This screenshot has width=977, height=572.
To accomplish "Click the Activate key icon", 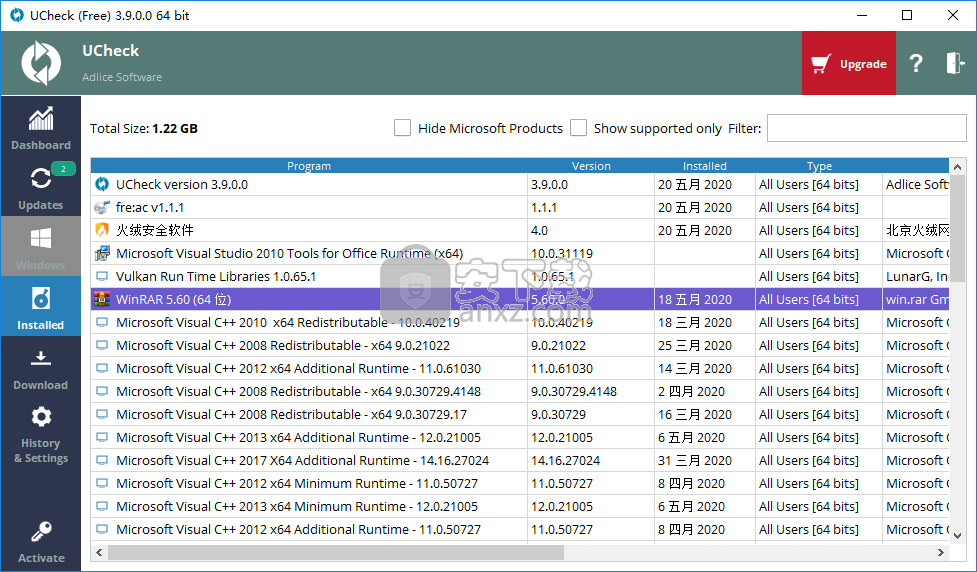I will pos(41,532).
